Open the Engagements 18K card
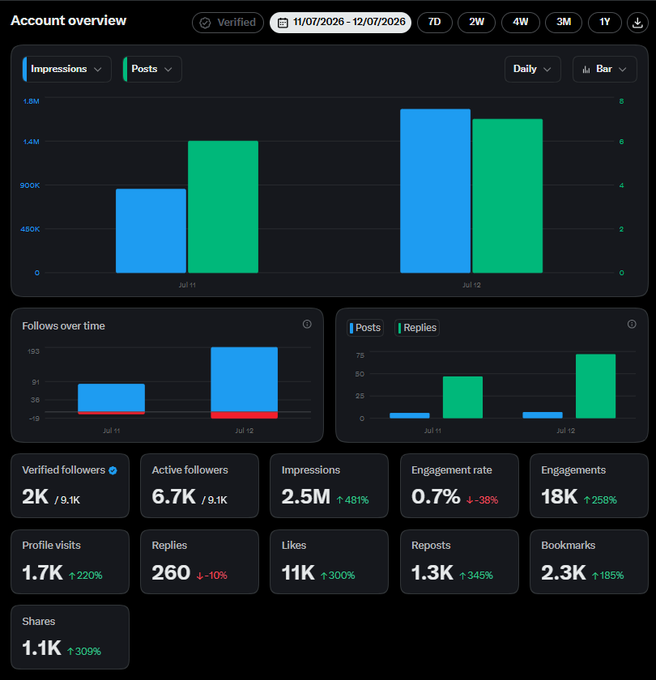 (589, 486)
